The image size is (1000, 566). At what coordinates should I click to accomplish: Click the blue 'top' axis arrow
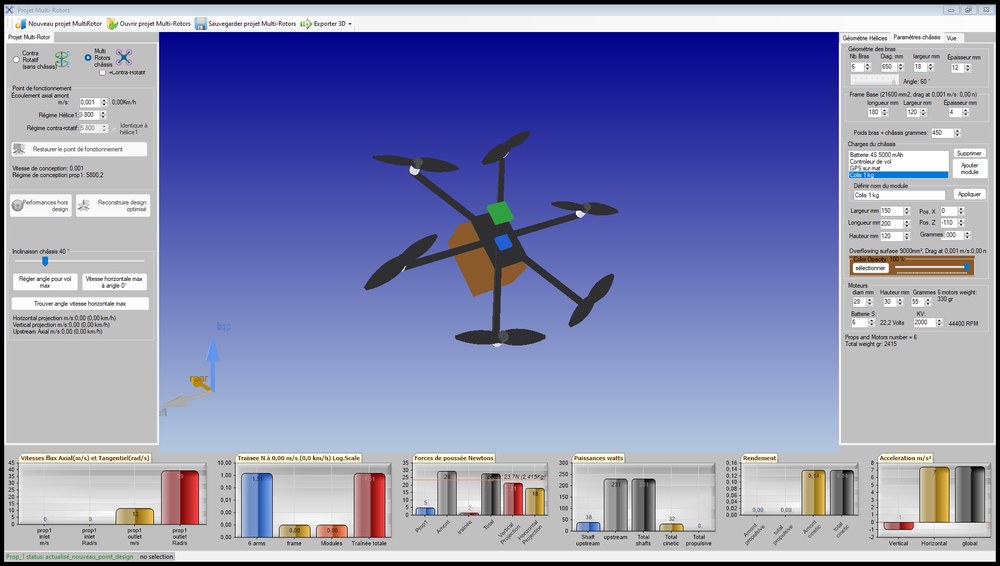click(x=213, y=364)
